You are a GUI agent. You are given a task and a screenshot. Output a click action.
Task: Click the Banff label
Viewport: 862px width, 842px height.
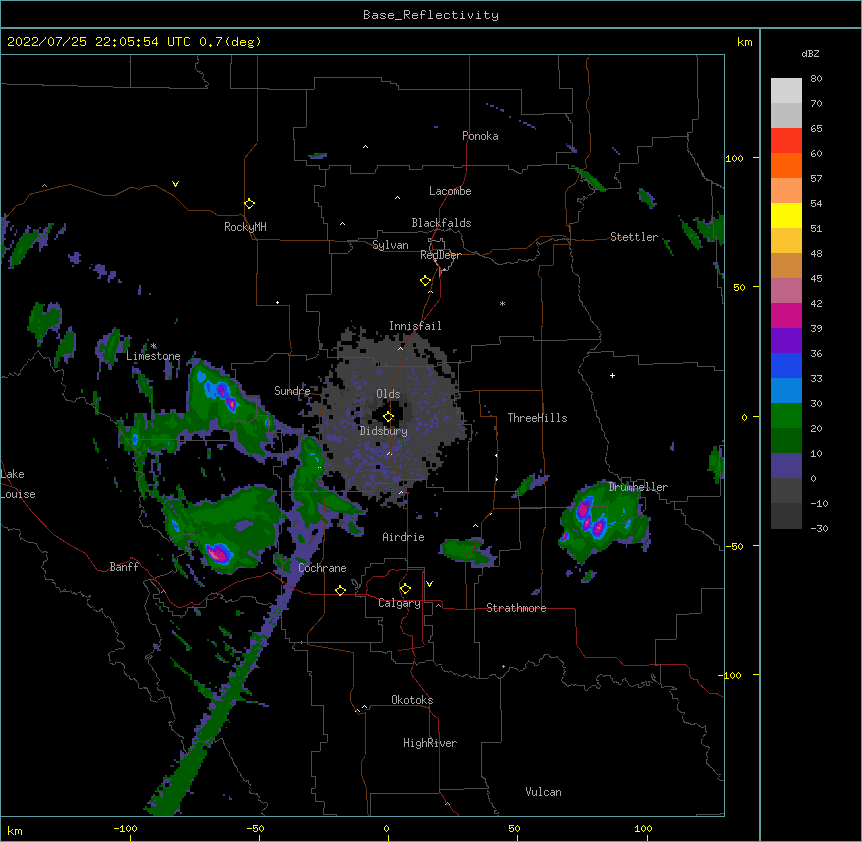coord(124,567)
